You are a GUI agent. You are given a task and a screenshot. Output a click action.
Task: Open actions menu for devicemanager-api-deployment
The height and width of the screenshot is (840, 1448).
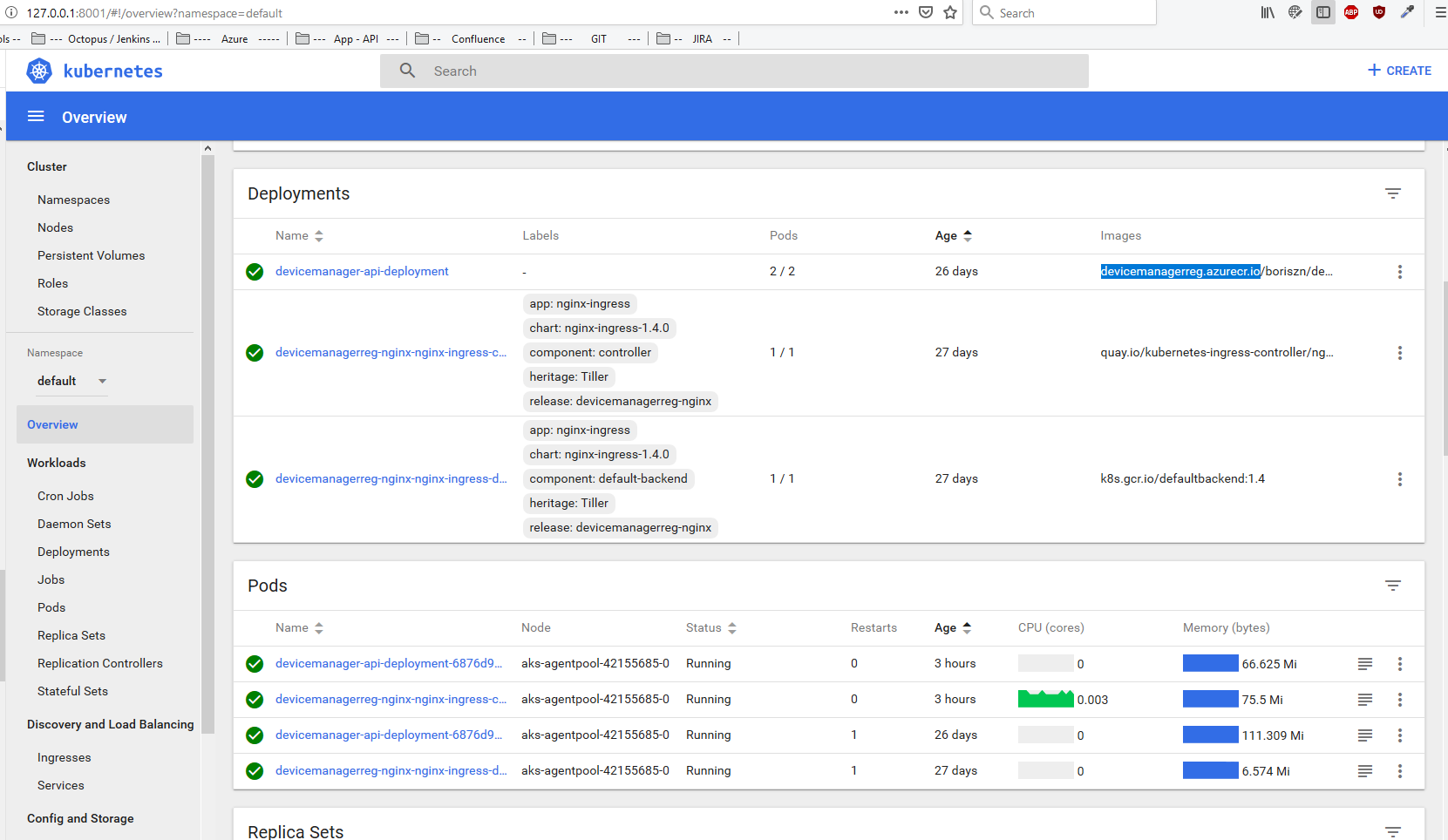(x=1400, y=272)
